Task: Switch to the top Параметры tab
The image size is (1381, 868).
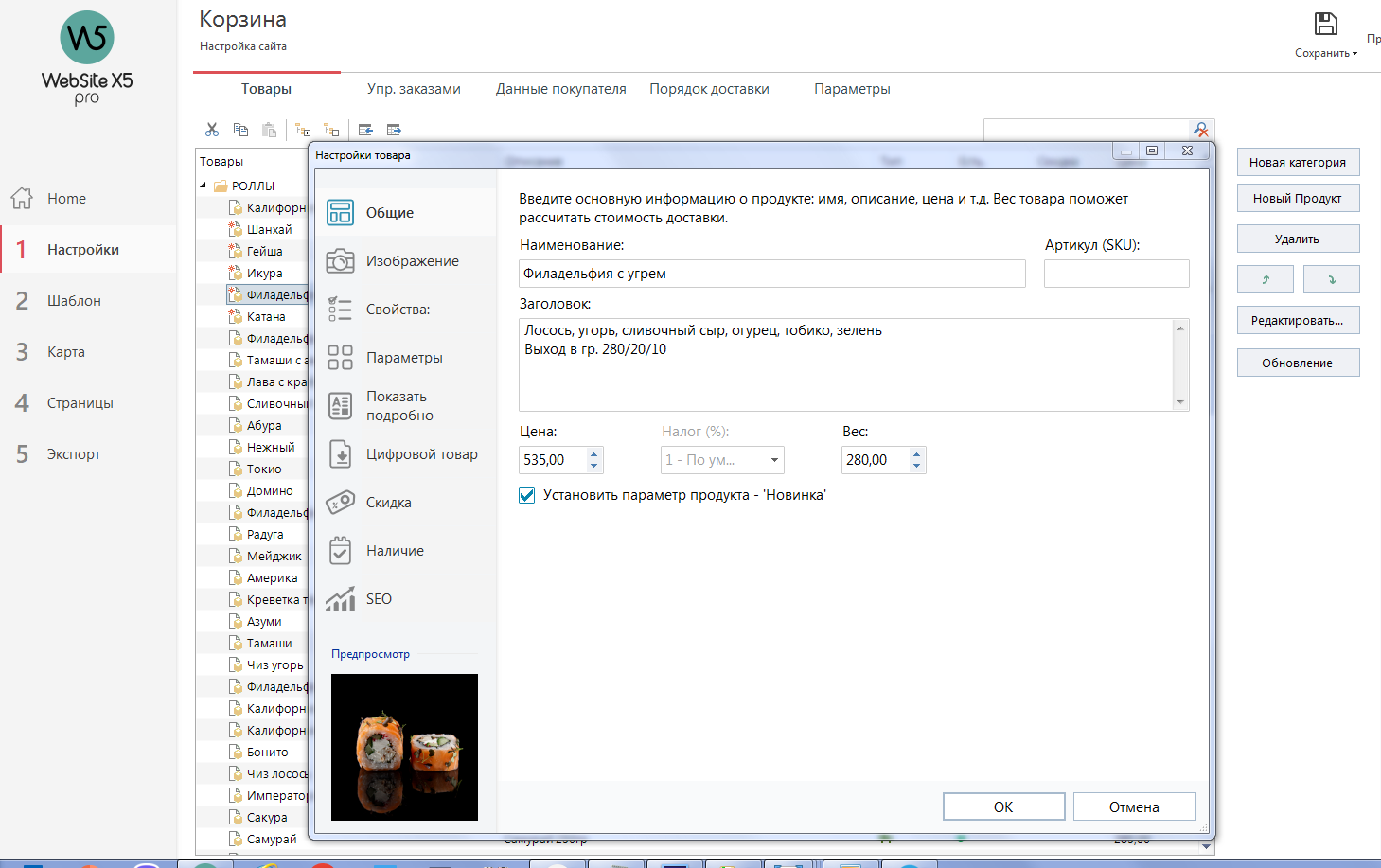Action: click(852, 89)
